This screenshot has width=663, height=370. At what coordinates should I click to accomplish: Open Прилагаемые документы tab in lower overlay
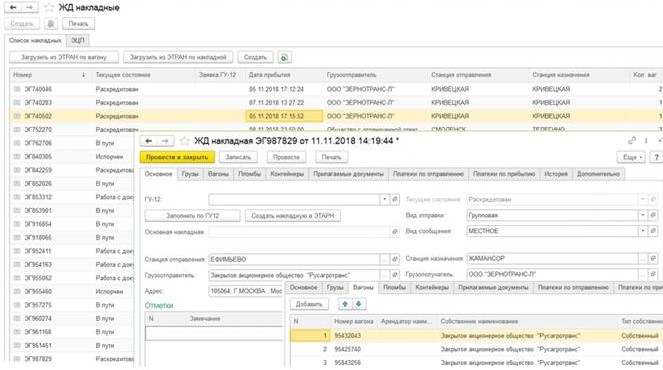click(x=493, y=288)
